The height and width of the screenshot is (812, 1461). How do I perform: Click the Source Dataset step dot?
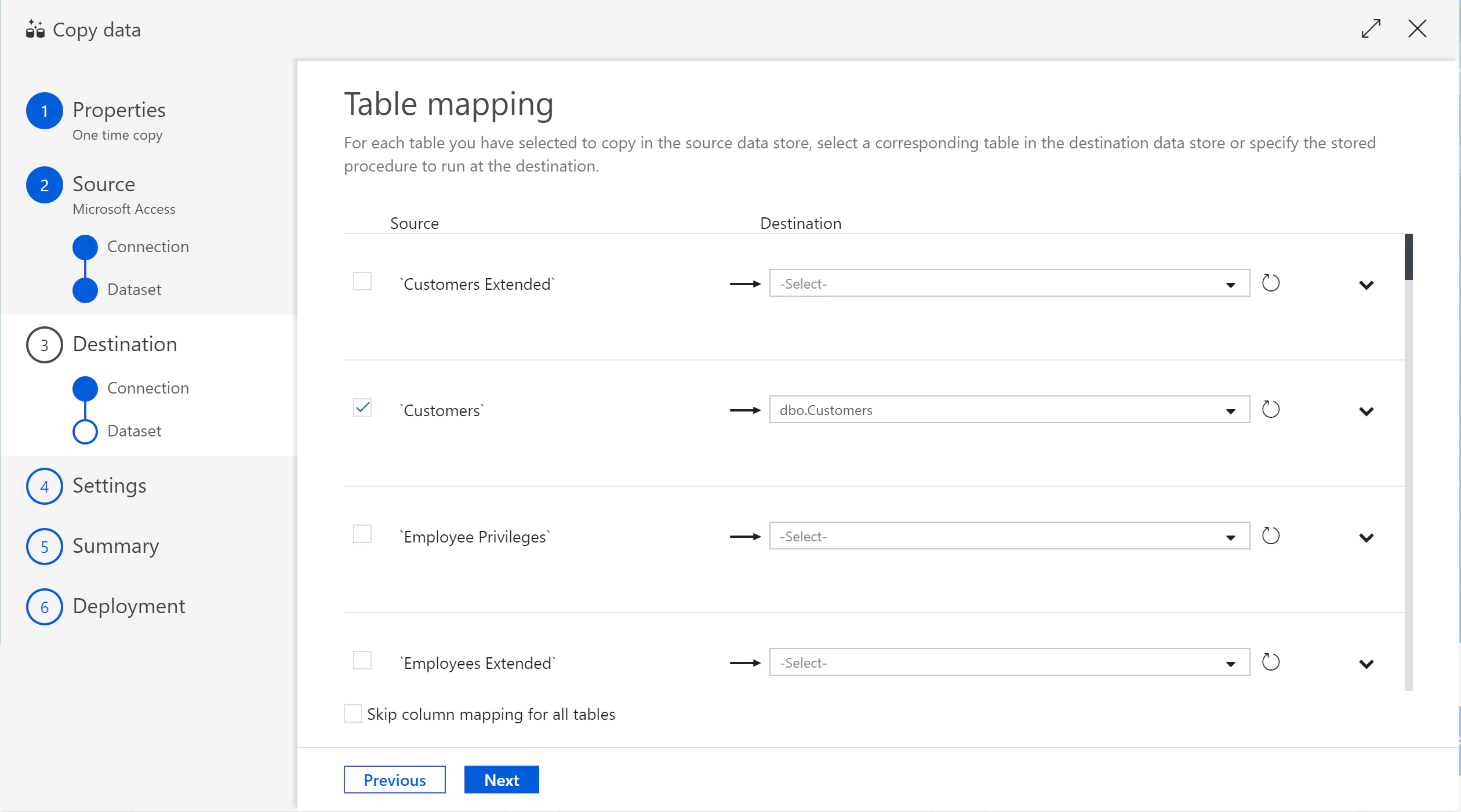coord(85,290)
